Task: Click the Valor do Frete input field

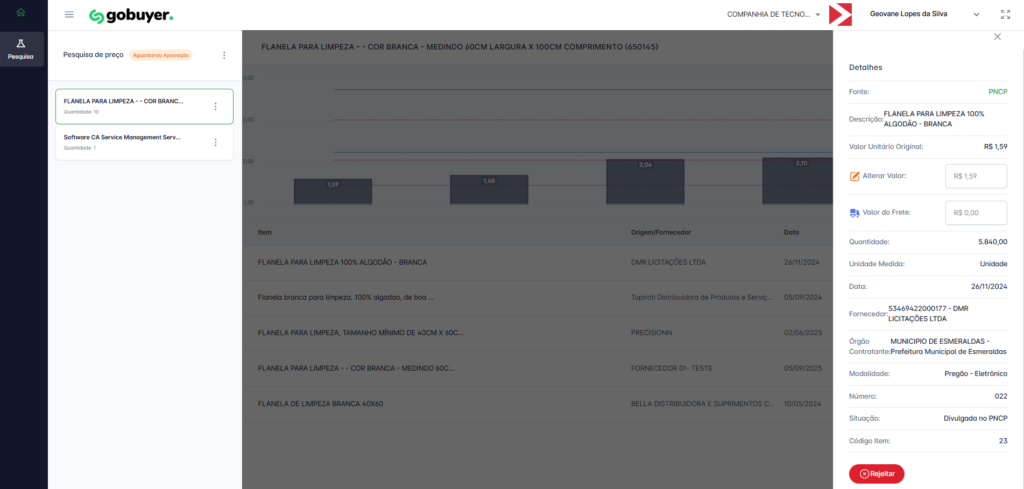Action: click(x=975, y=212)
